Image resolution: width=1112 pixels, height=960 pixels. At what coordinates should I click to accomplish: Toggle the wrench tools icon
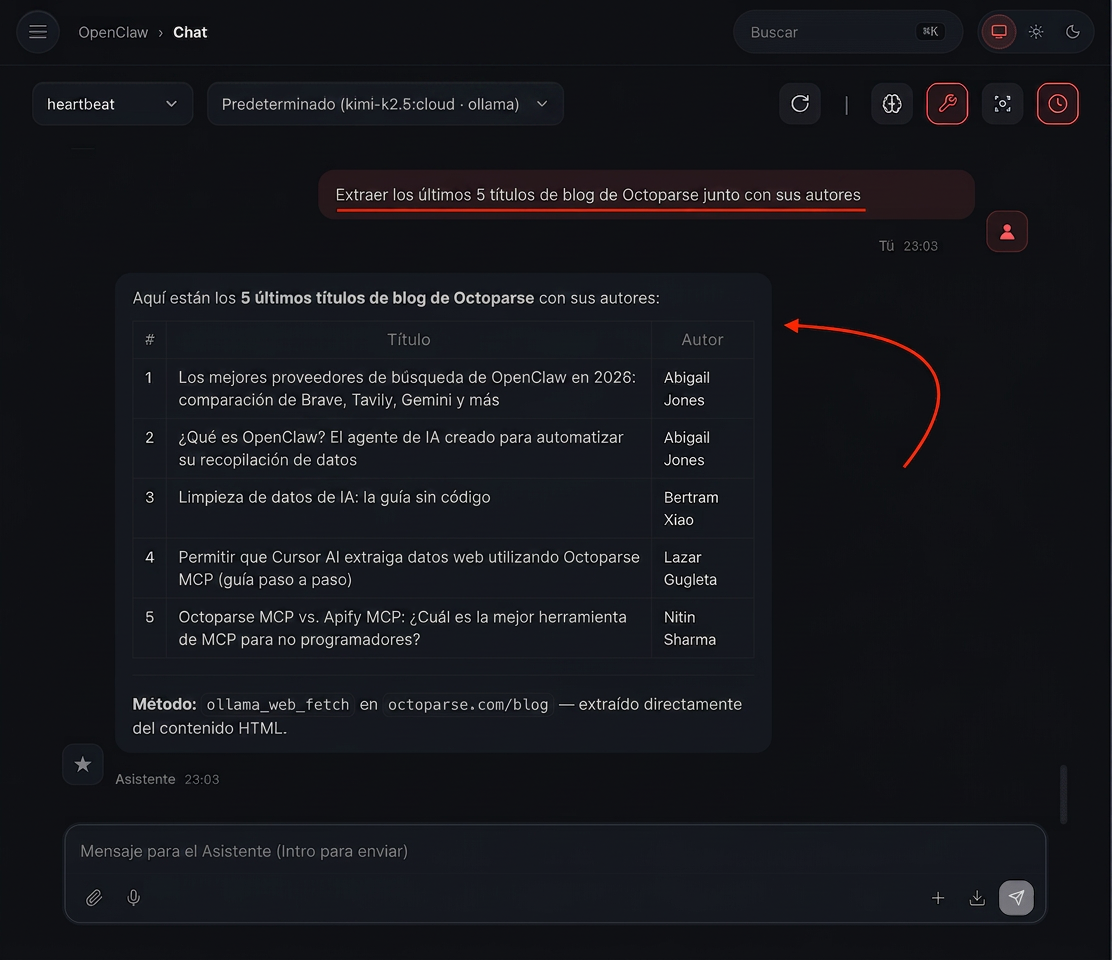click(947, 104)
